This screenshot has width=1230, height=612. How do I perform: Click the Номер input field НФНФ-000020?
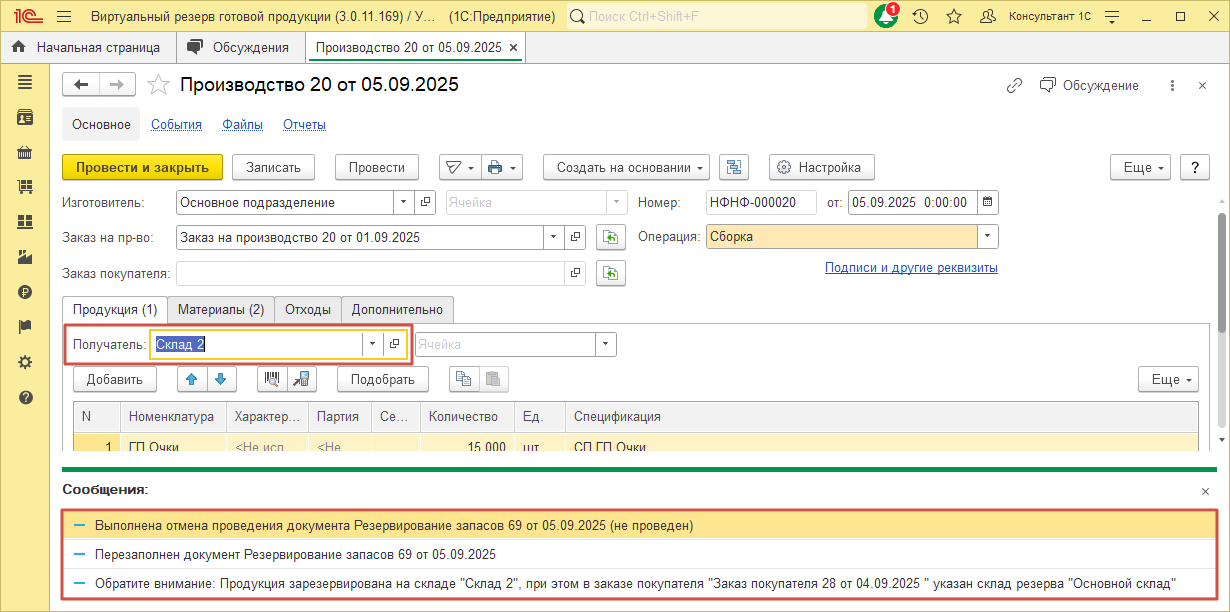[760, 202]
